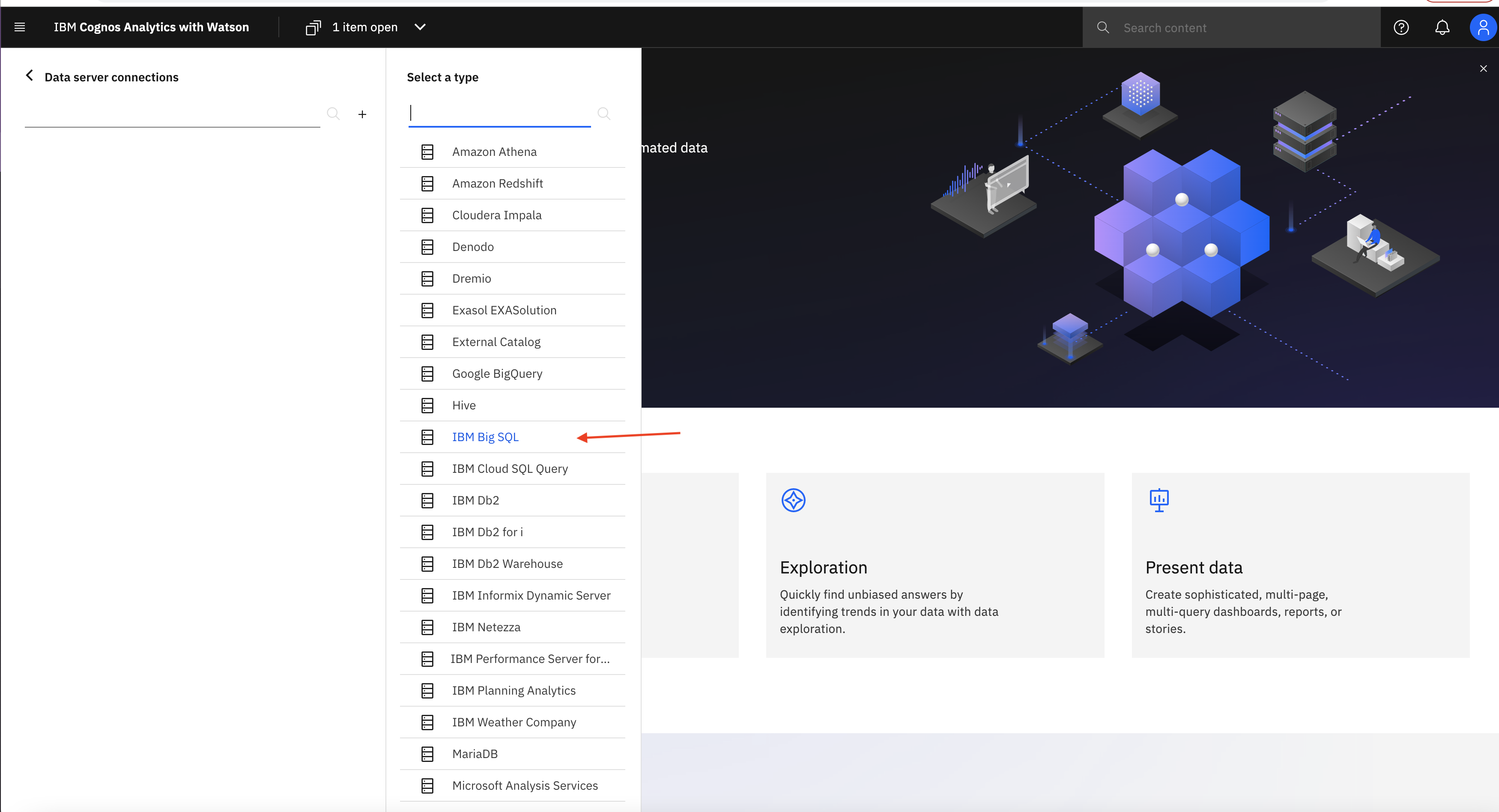Click IBM Cognos Analytics with Watson title
Screen dimensions: 1499x812
click(151, 27)
